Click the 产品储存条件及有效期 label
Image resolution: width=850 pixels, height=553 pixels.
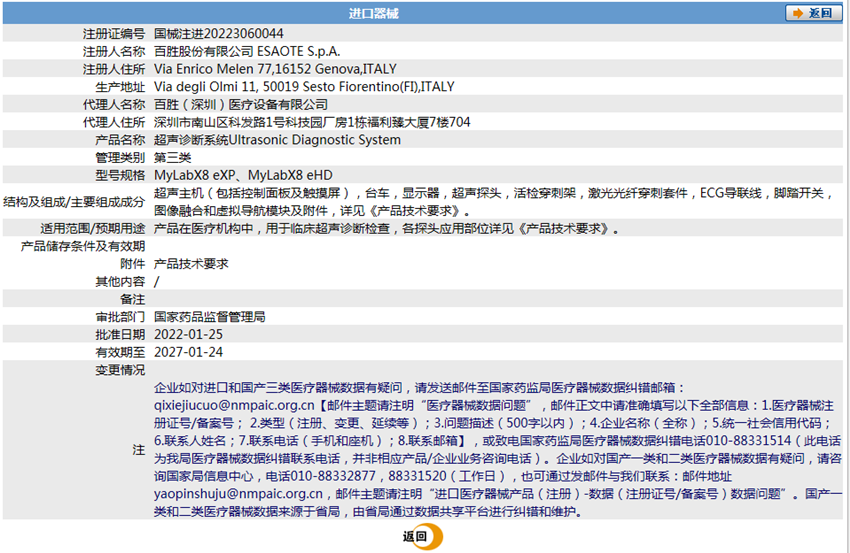coord(83,246)
